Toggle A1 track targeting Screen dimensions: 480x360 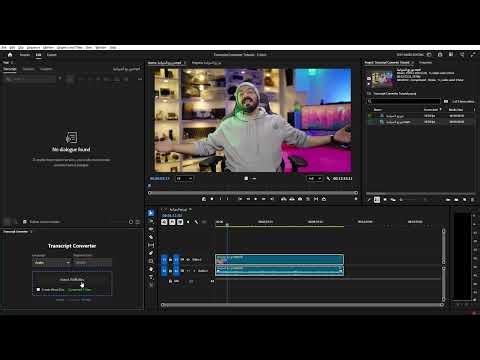[x=176, y=271]
